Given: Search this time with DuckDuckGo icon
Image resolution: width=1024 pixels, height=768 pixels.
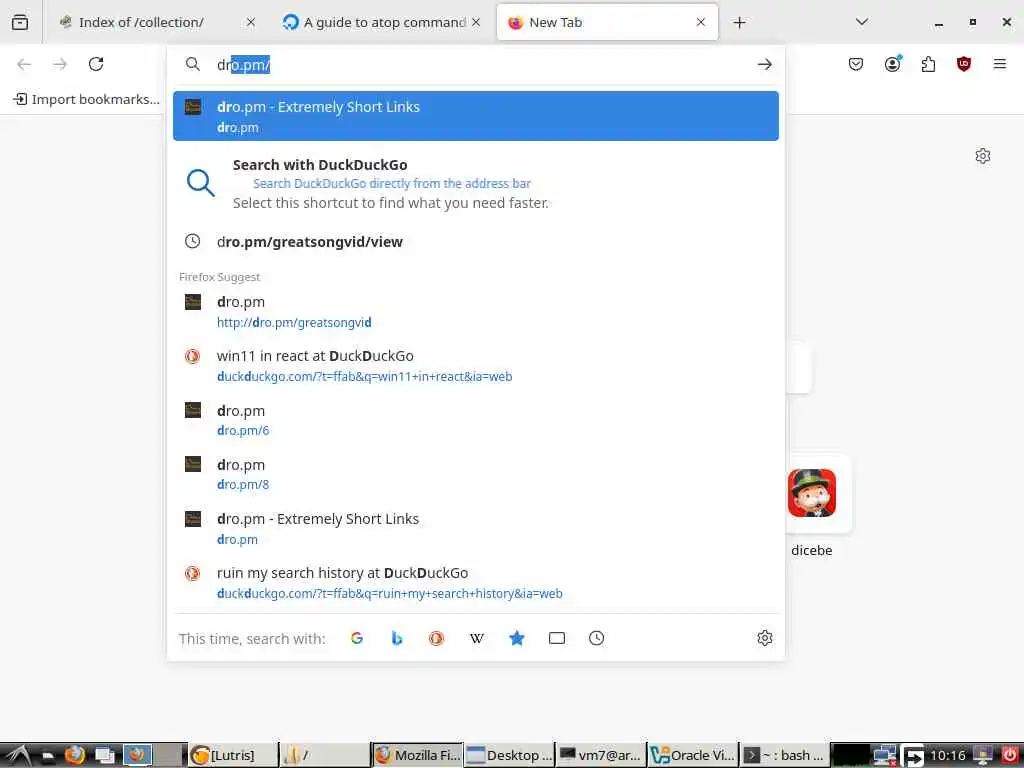Looking at the screenshot, I should [x=436, y=638].
